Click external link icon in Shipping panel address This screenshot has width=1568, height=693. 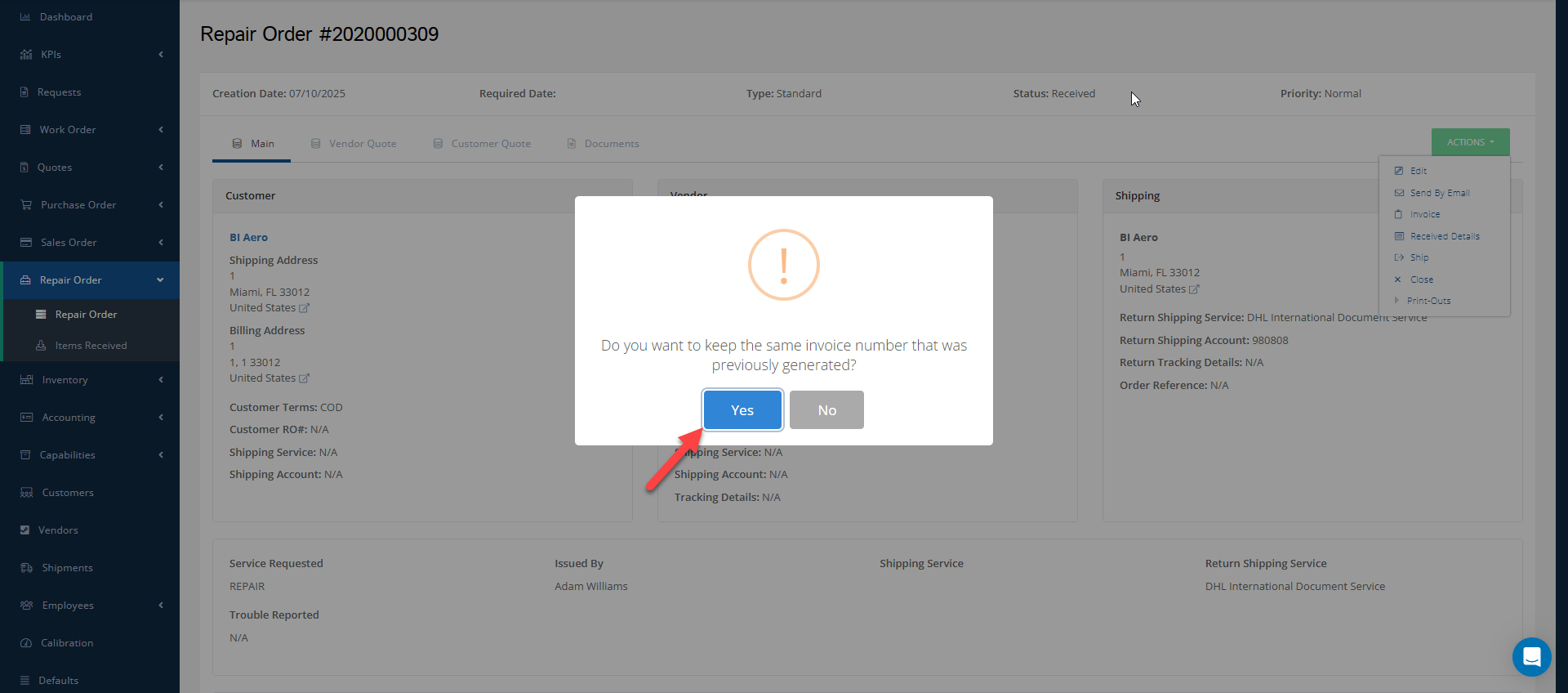(1194, 289)
